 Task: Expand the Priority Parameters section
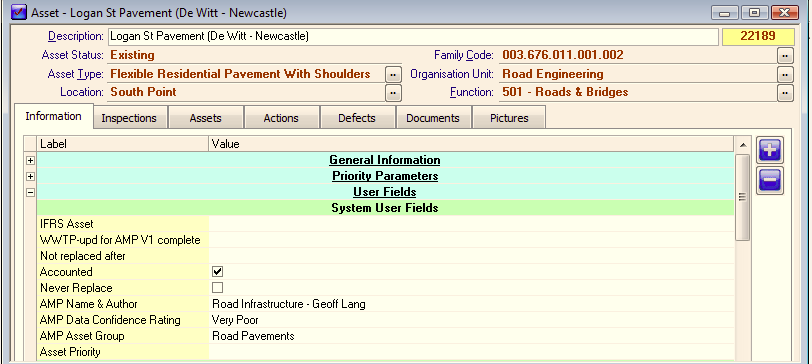tap(30, 177)
